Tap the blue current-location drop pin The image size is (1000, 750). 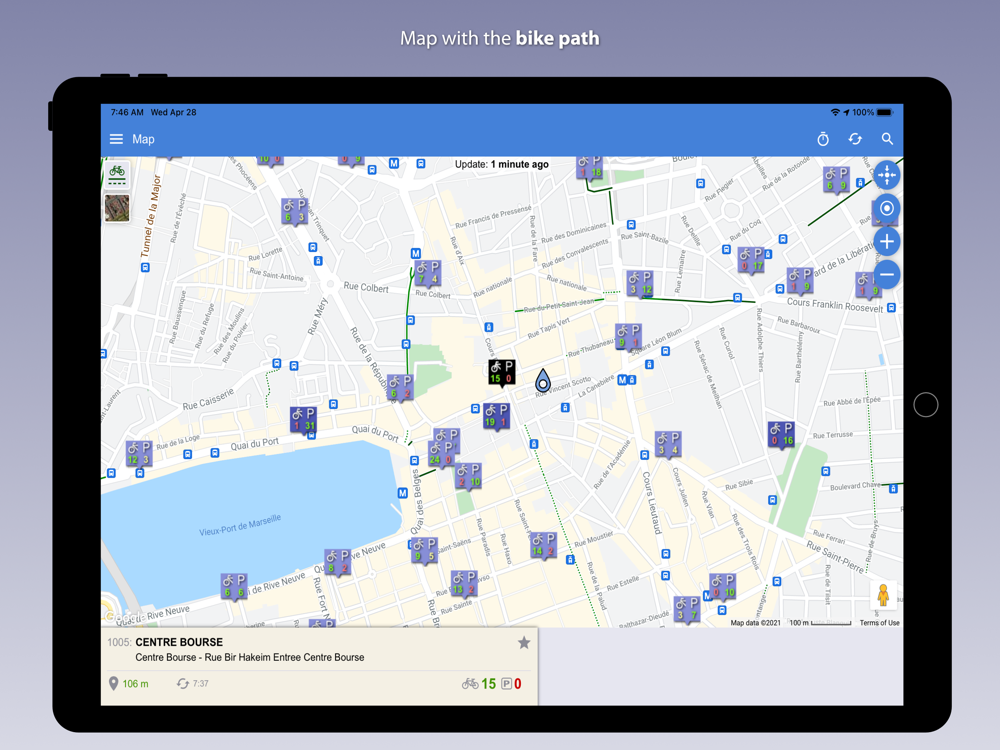click(543, 380)
